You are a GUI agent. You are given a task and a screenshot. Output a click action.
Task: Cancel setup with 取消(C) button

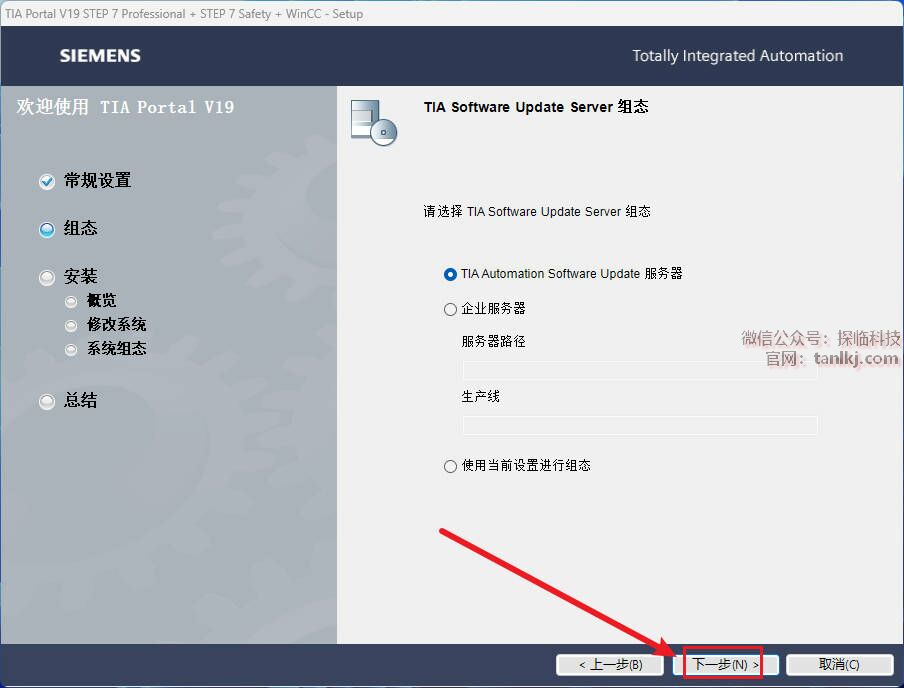839,664
